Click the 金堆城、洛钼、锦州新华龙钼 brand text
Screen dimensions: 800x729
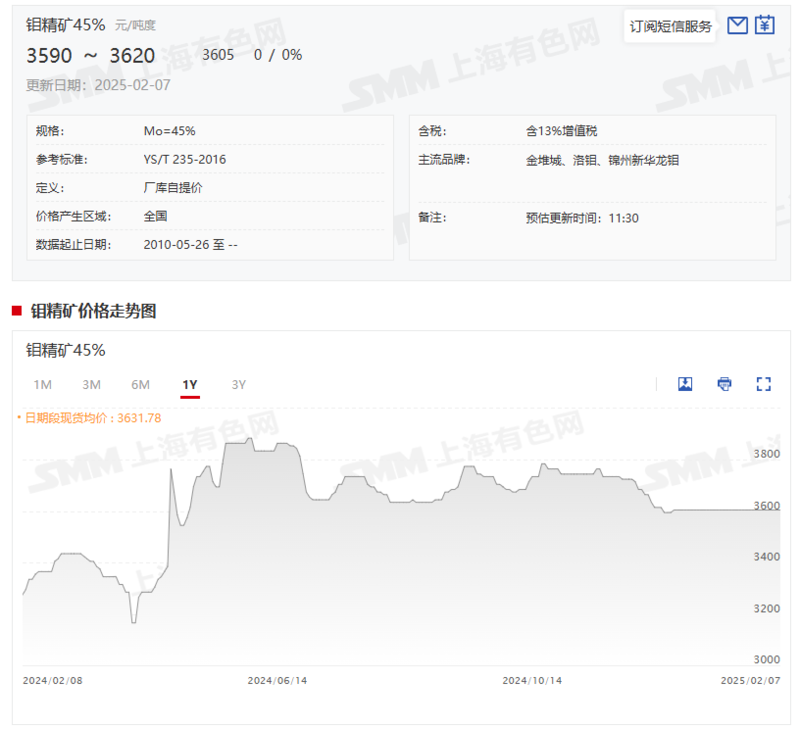coord(602,160)
